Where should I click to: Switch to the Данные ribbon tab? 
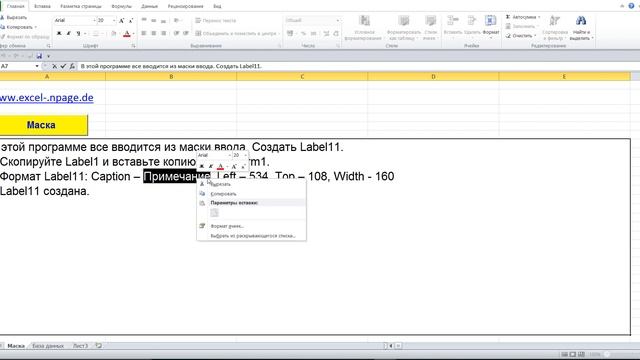149,7
